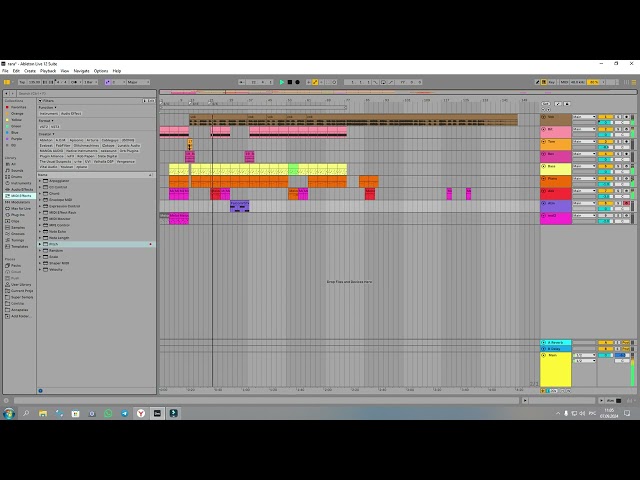640x480 pixels.
Task: Enable the Draw Mode pencil icon
Action: tap(537, 82)
